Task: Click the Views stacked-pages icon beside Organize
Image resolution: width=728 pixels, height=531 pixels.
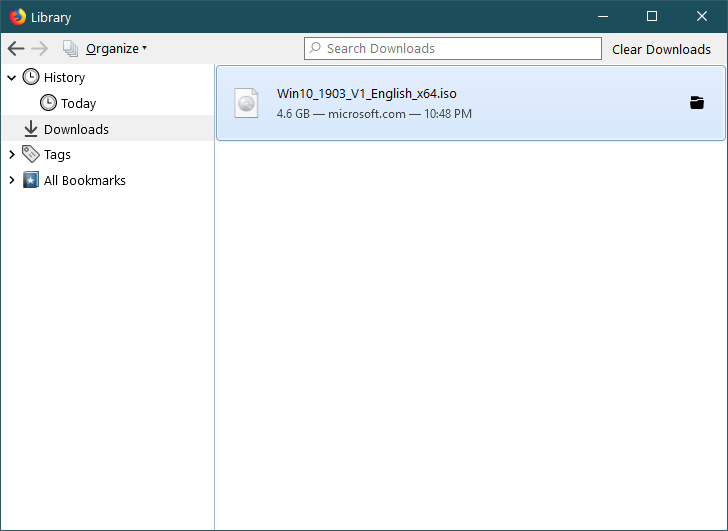Action: tap(71, 48)
